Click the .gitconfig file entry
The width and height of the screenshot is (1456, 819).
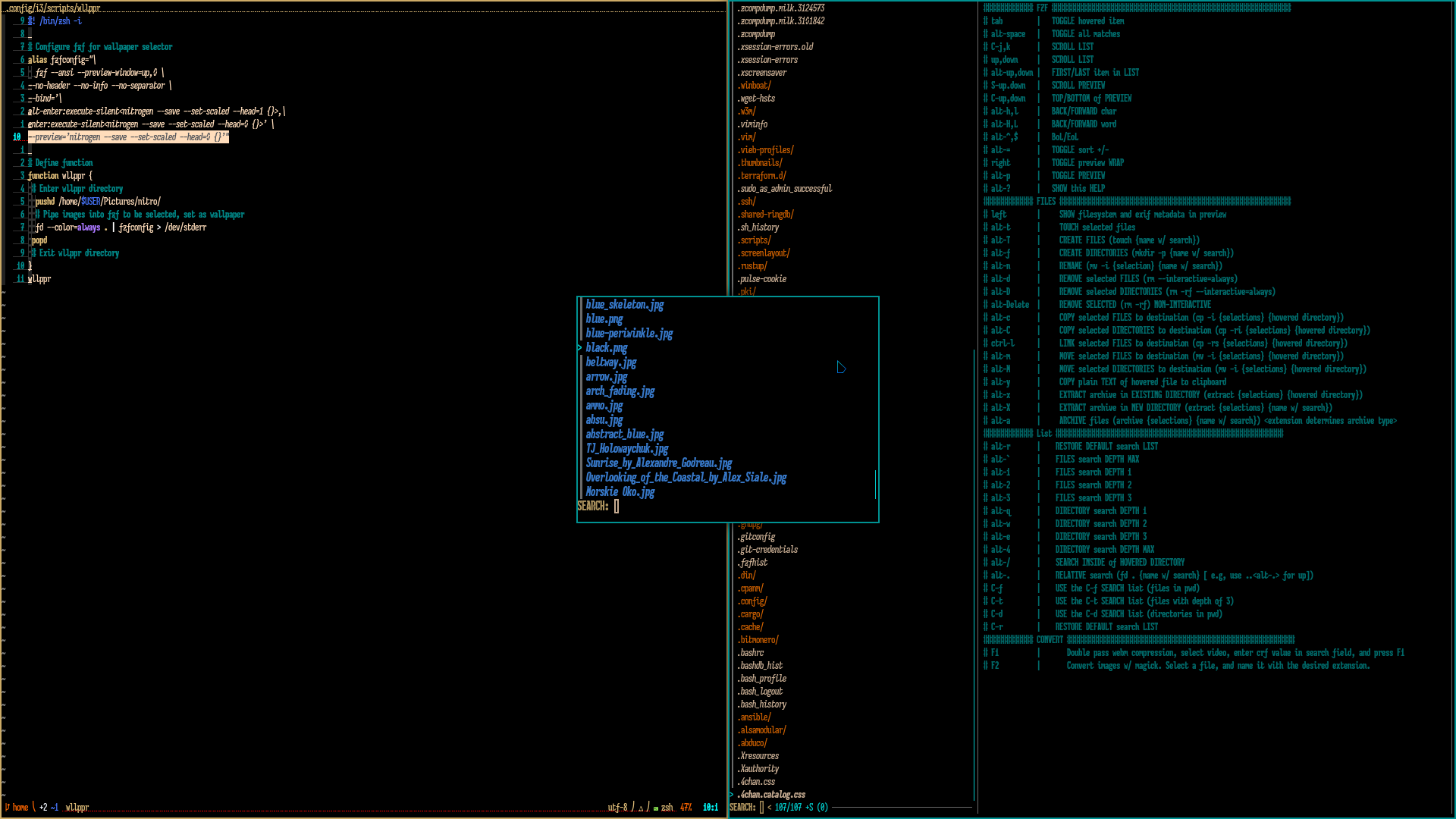point(756,537)
